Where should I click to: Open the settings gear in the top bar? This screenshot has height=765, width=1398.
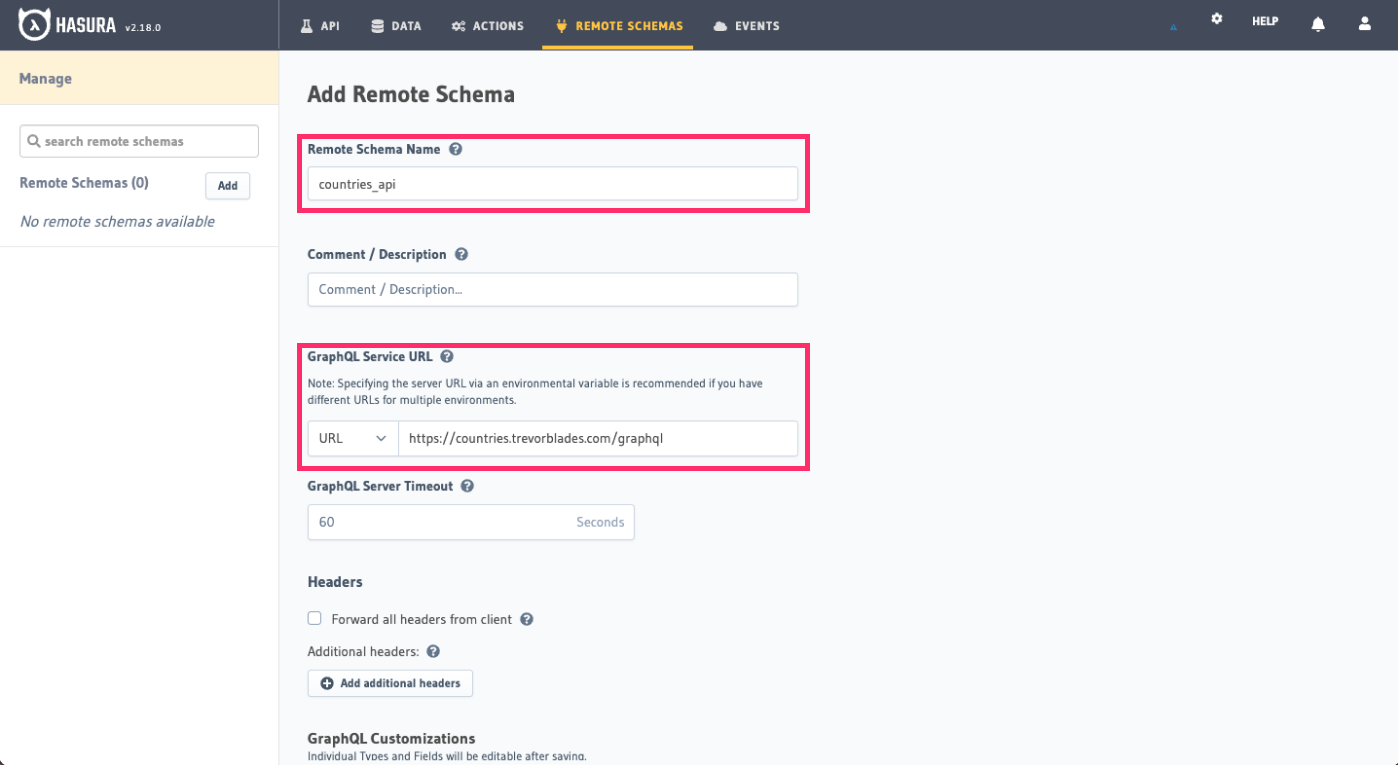coord(1216,18)
